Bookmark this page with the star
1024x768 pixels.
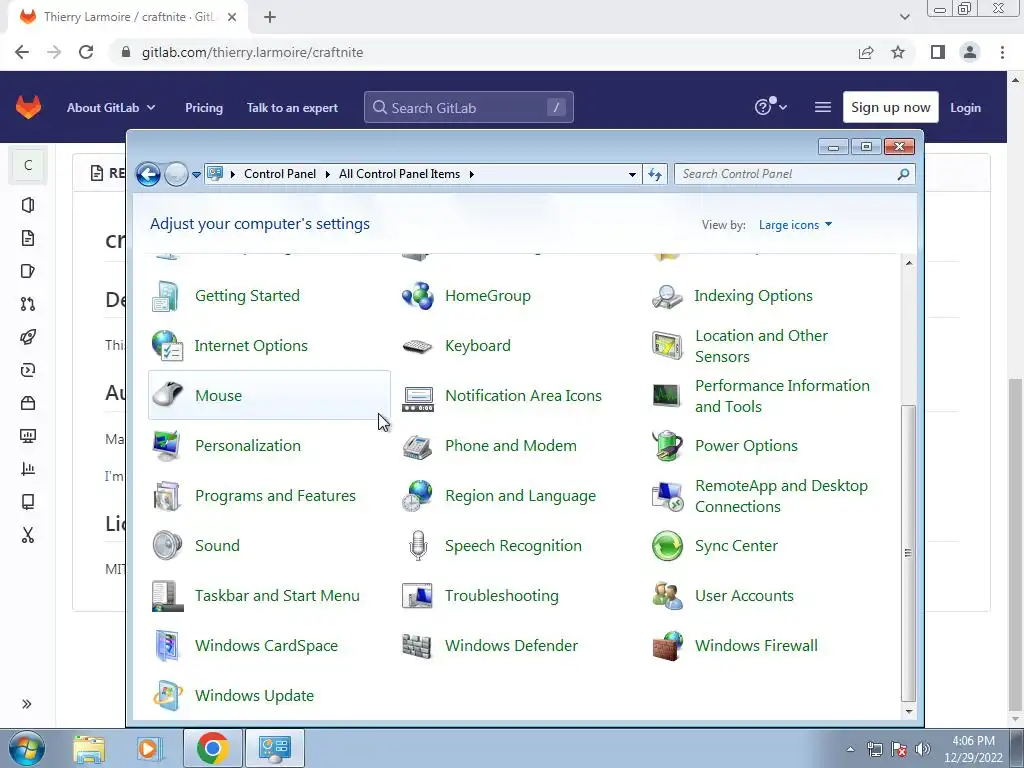tap(898, 52)
